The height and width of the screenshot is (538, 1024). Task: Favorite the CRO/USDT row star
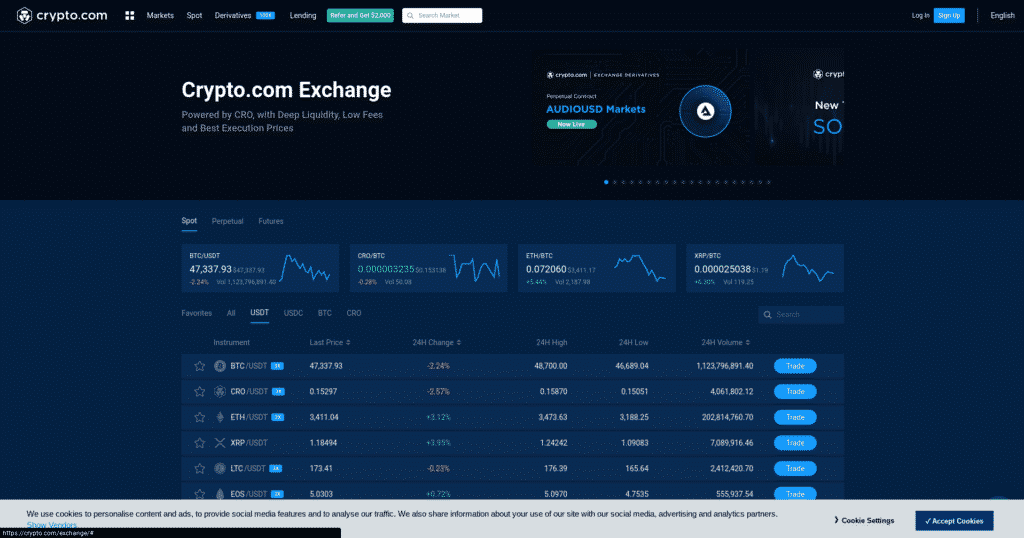(x=199, y=392)
